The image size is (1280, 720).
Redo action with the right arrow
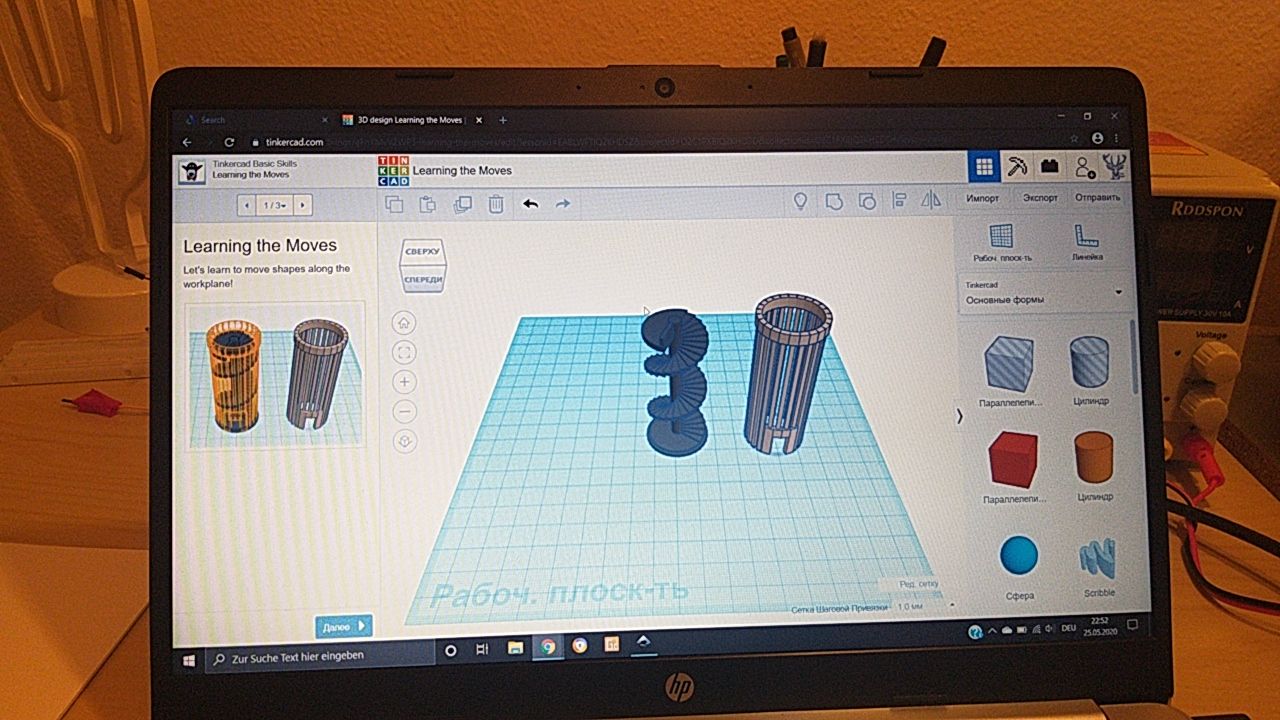[x=563, y=204]
